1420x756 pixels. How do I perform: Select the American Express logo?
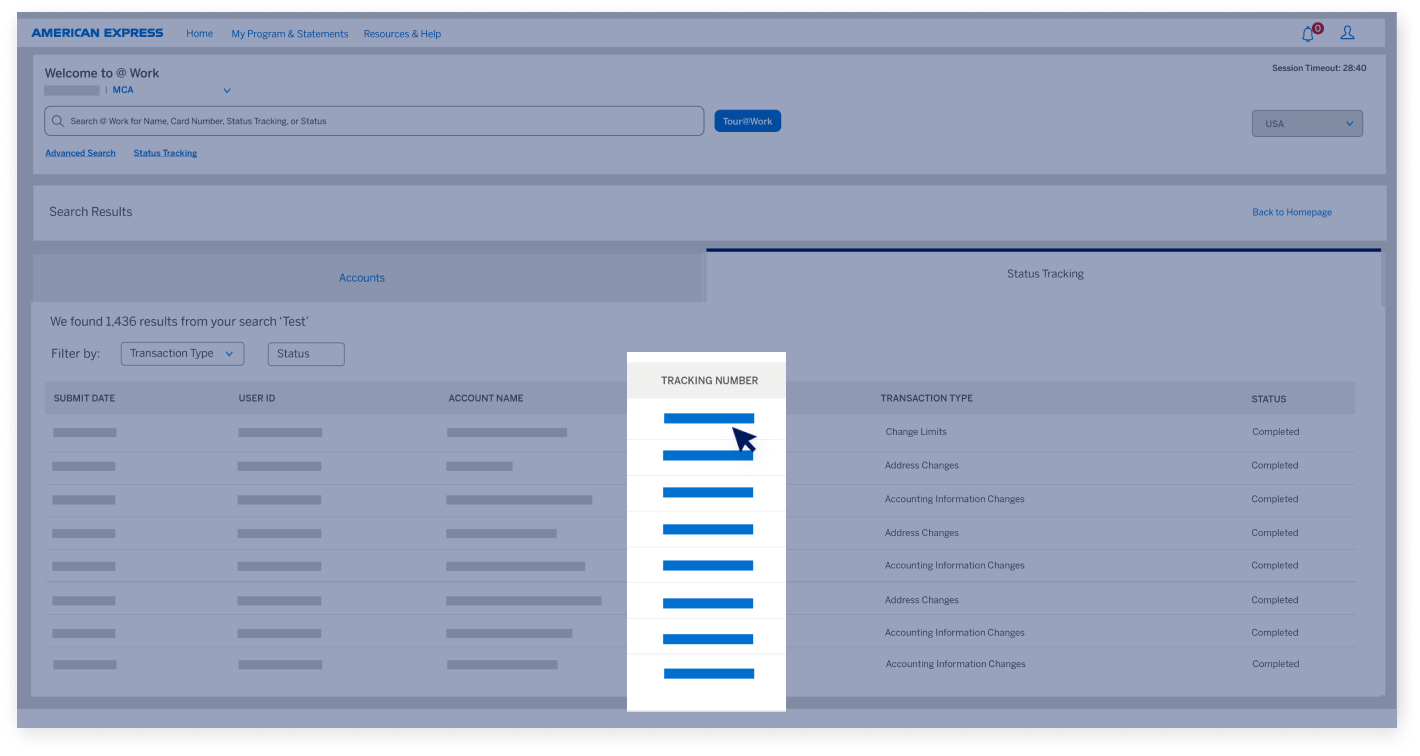[97, 32]
